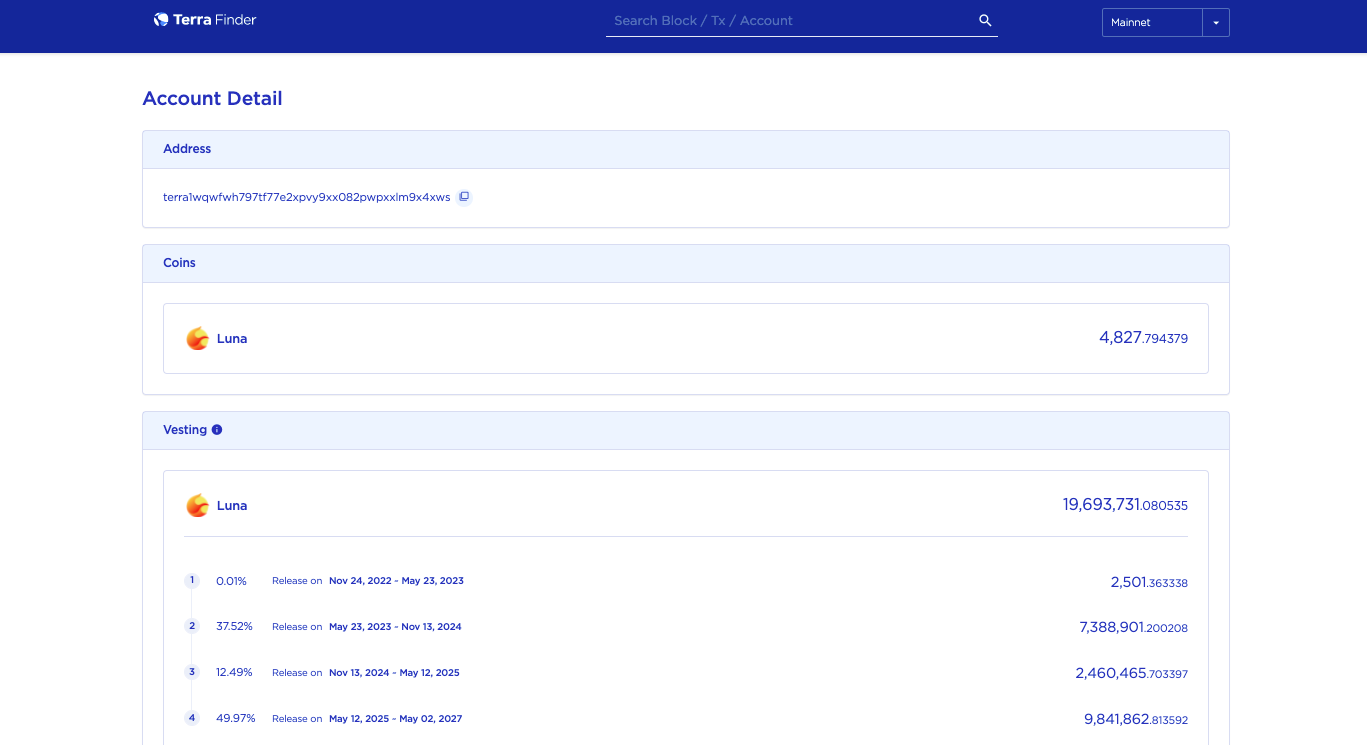1367x745 pixels.
Task: Click the Account Detail heading
Action: tap(212, 98)
